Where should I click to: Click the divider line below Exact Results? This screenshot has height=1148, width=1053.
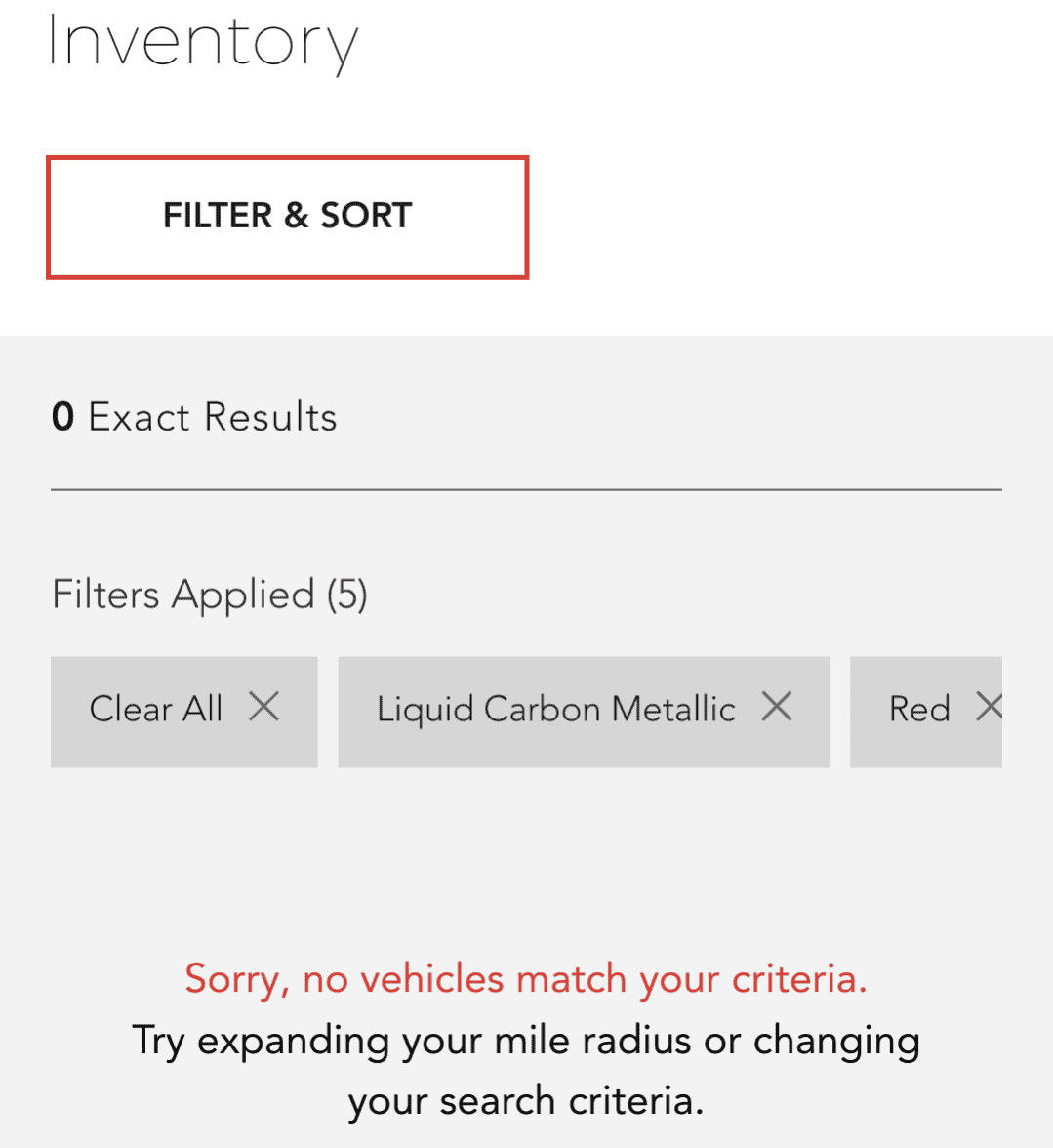[526, 489]
